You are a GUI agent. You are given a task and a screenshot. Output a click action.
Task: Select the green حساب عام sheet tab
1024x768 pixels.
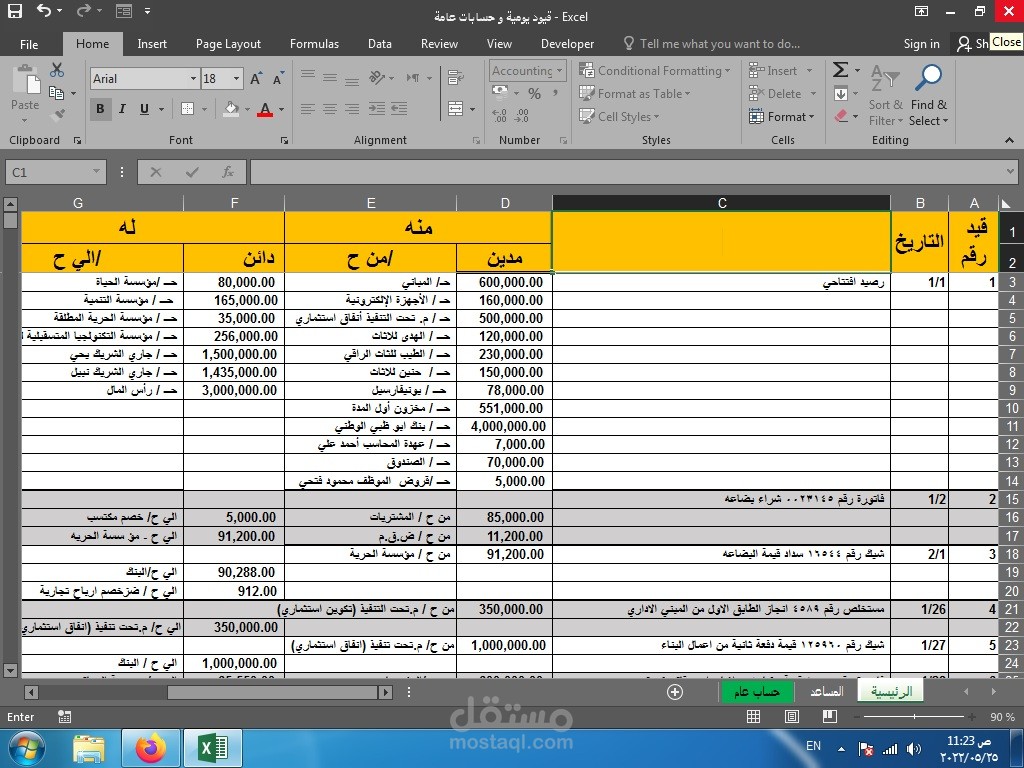coord(756,692)
